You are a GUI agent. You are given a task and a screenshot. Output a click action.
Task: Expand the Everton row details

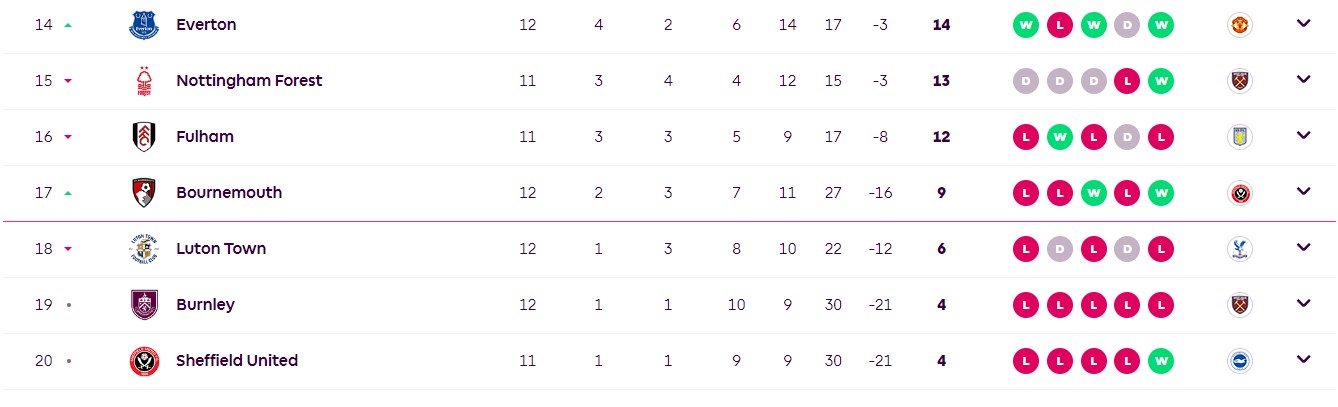pos(1303,24)
